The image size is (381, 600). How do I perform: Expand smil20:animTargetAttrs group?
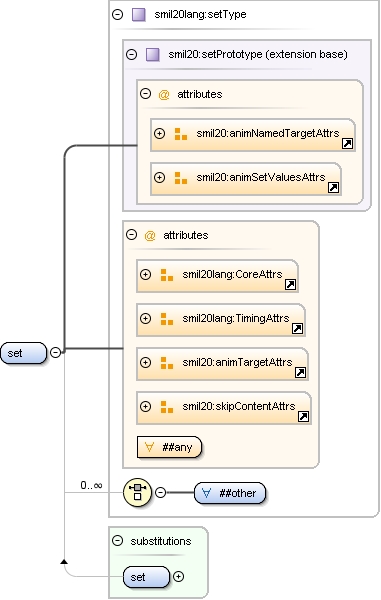145,362
